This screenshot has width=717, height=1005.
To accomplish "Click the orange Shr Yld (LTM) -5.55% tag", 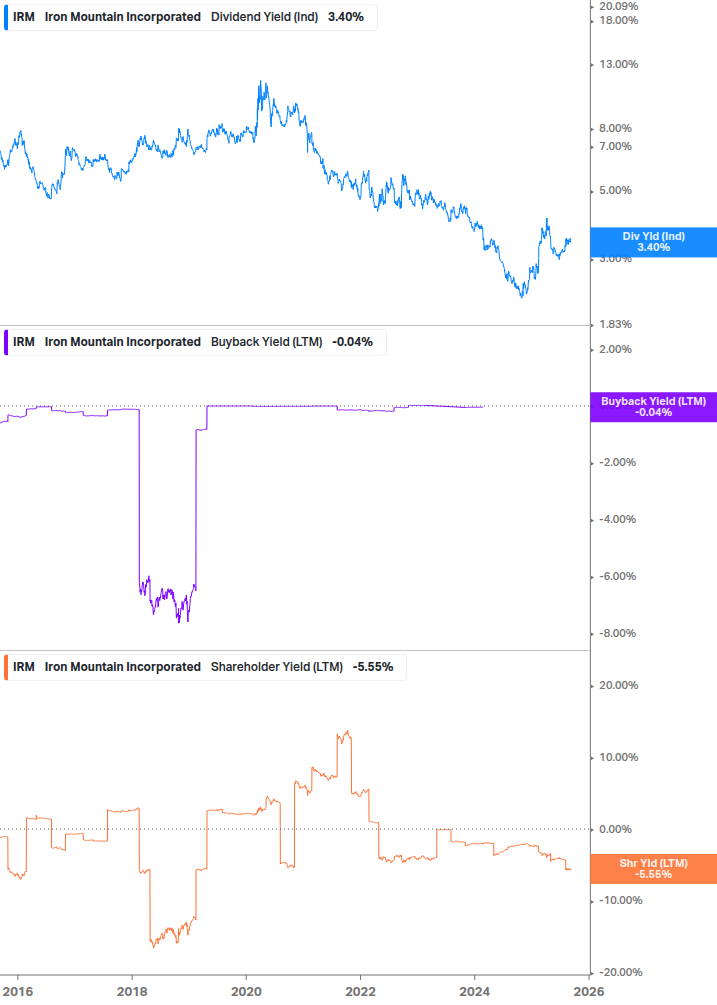I will coord(654,869).
